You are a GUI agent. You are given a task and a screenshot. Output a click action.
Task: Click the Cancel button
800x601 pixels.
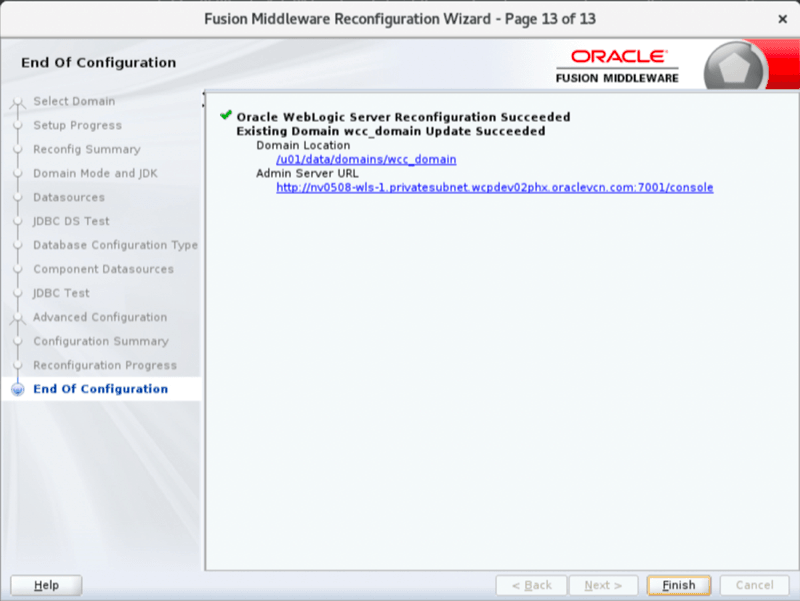point(754,585)
